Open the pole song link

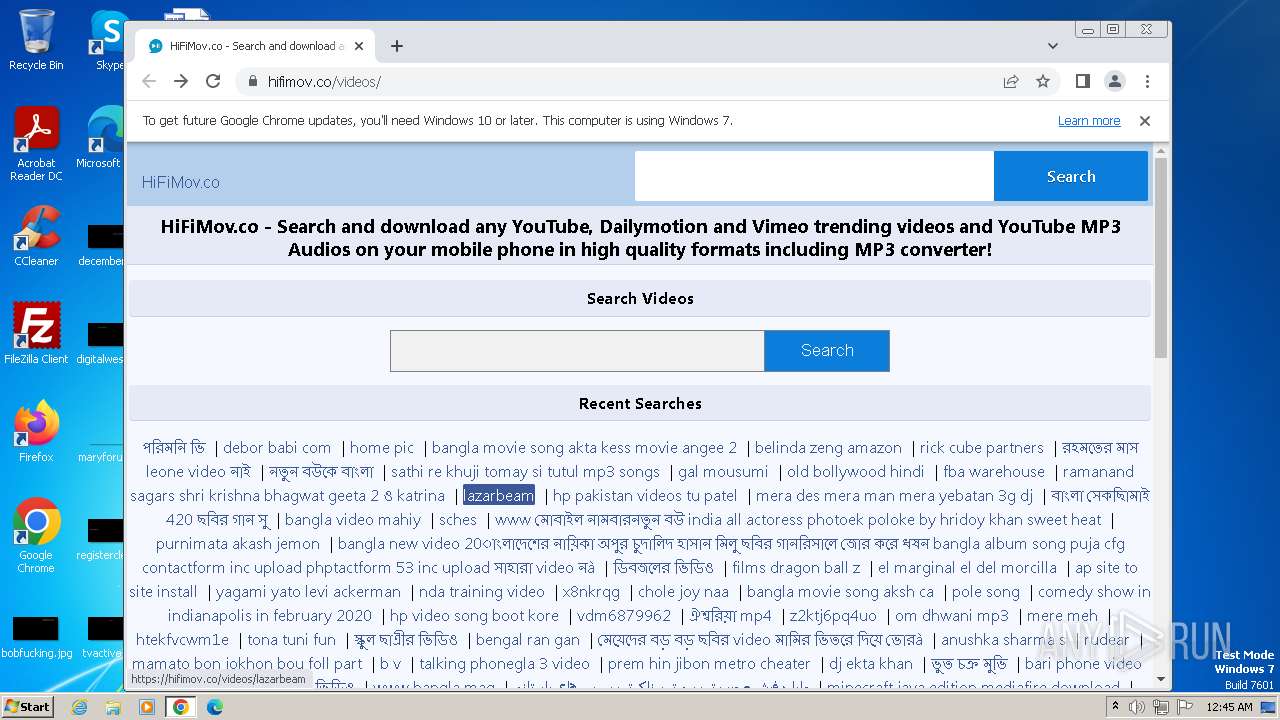coord(986,592)
